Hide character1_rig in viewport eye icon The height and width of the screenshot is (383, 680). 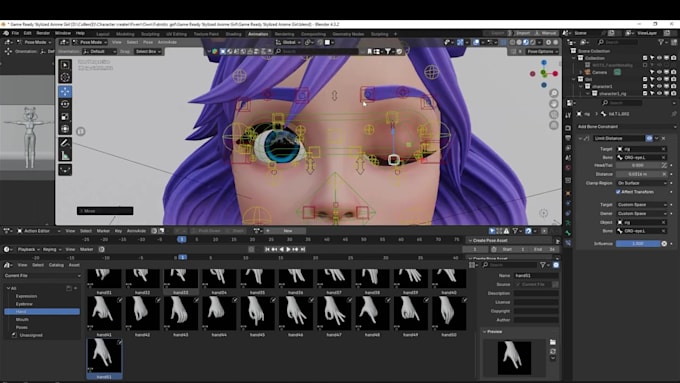659,93
